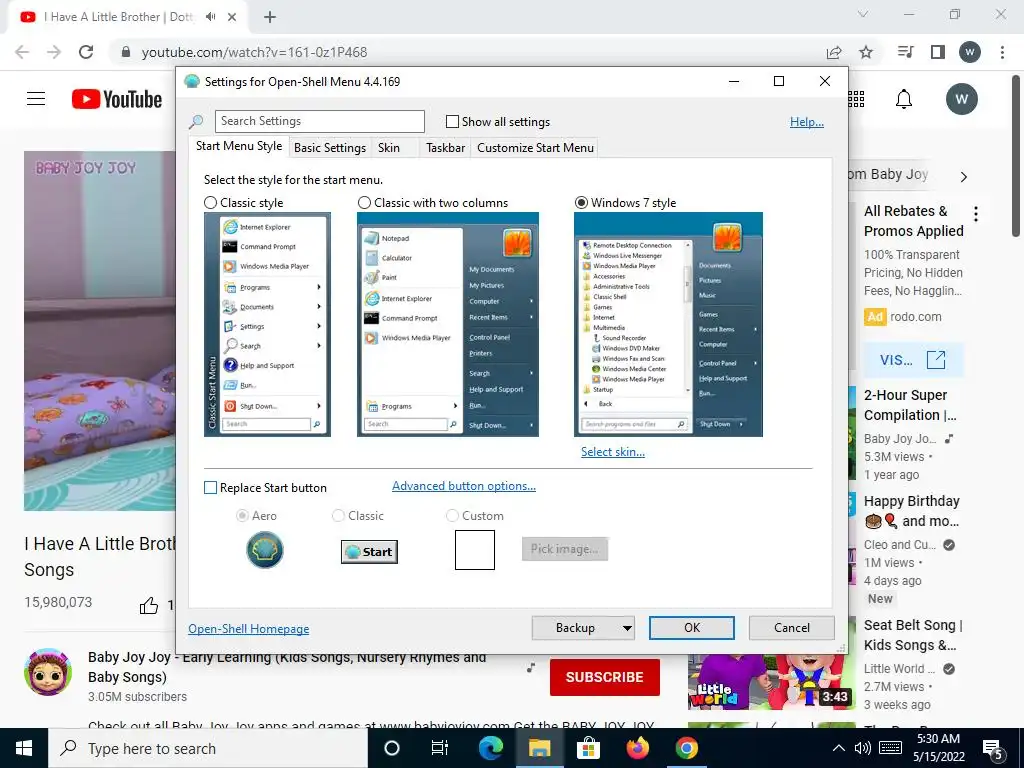The height and width of the screenshot is (768, 1024).
Task: Click Classic style preview image
Action: 267,325
